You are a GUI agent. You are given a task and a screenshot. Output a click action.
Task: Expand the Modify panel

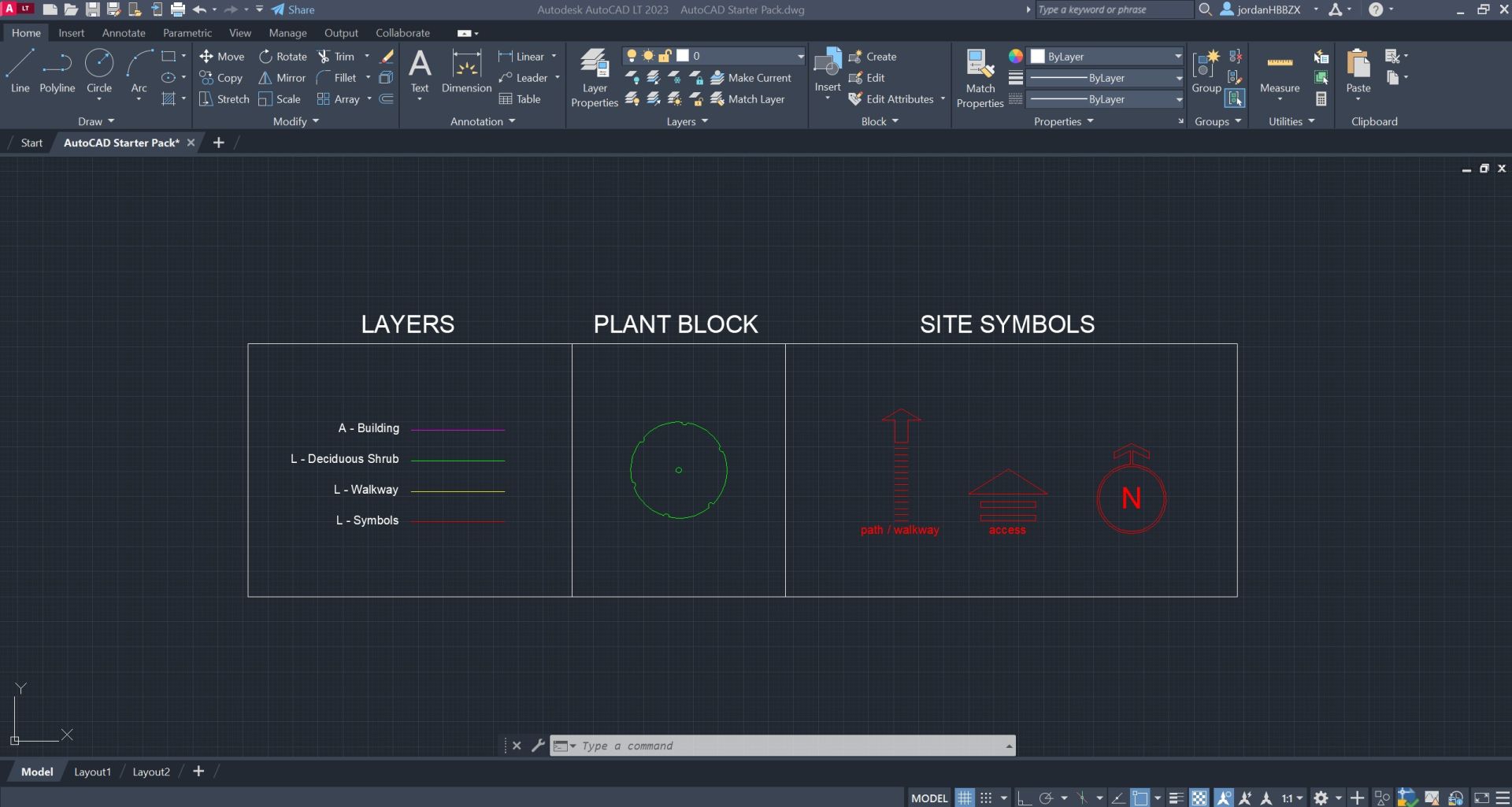coord(296,121)
